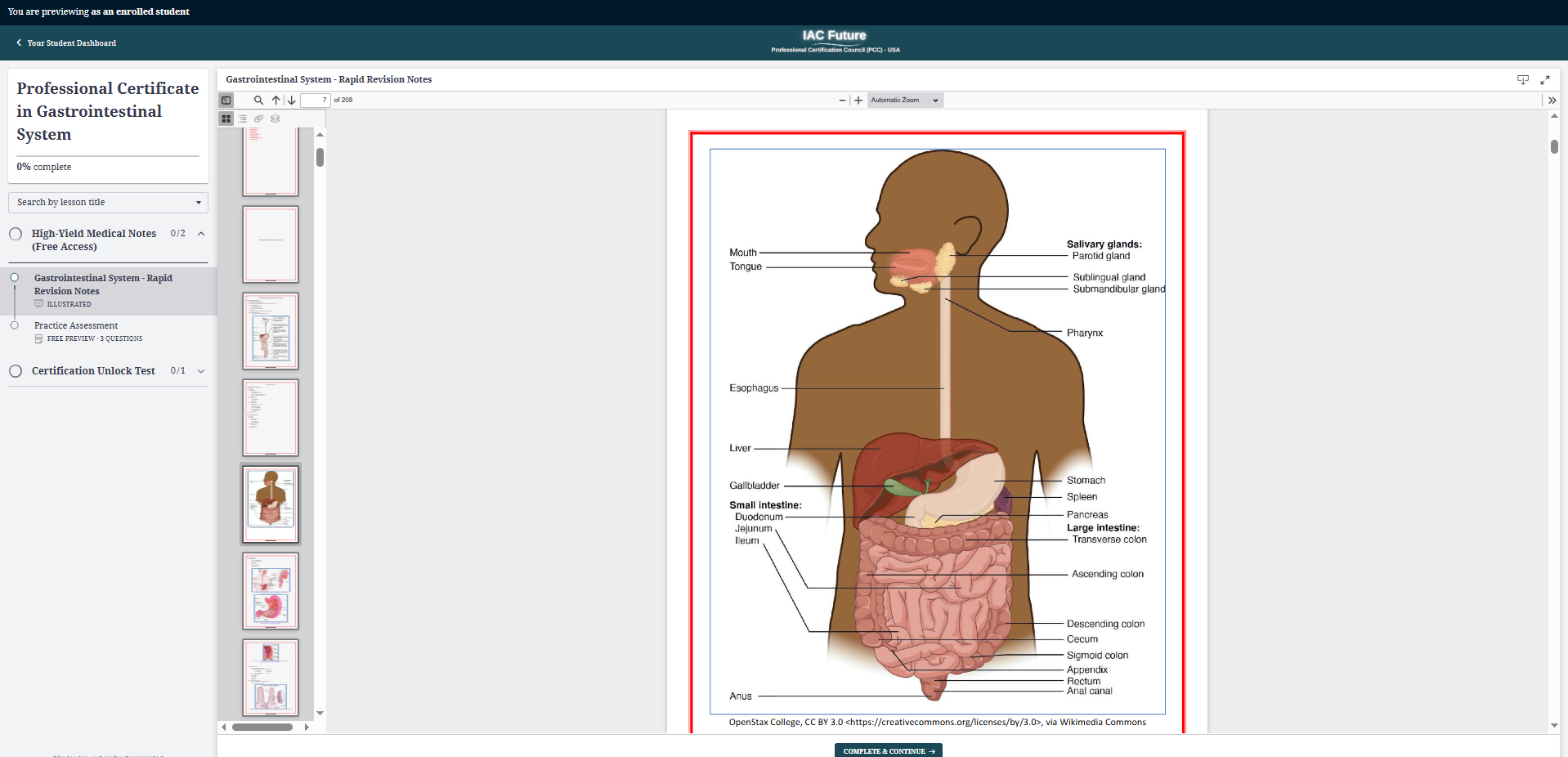This screenshot has height=757, width=1568.
Task: Open the Automatic Zoom dropdown
Action: click(904, 101)
